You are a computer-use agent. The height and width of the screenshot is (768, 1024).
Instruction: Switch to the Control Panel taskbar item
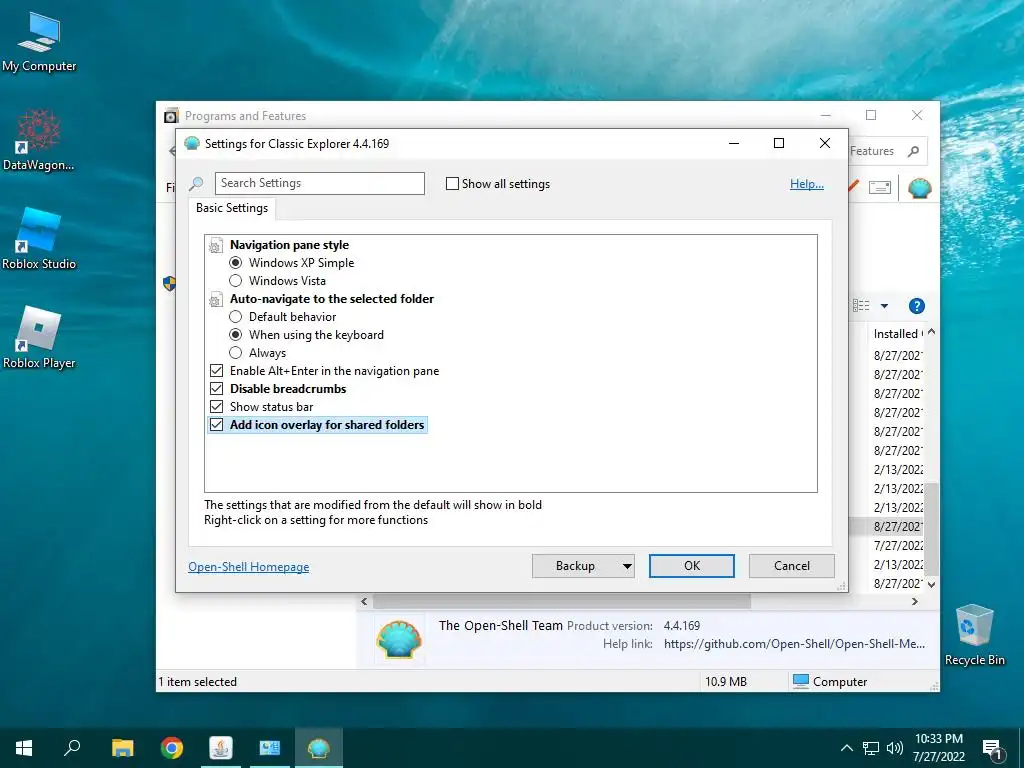[270, 748]
